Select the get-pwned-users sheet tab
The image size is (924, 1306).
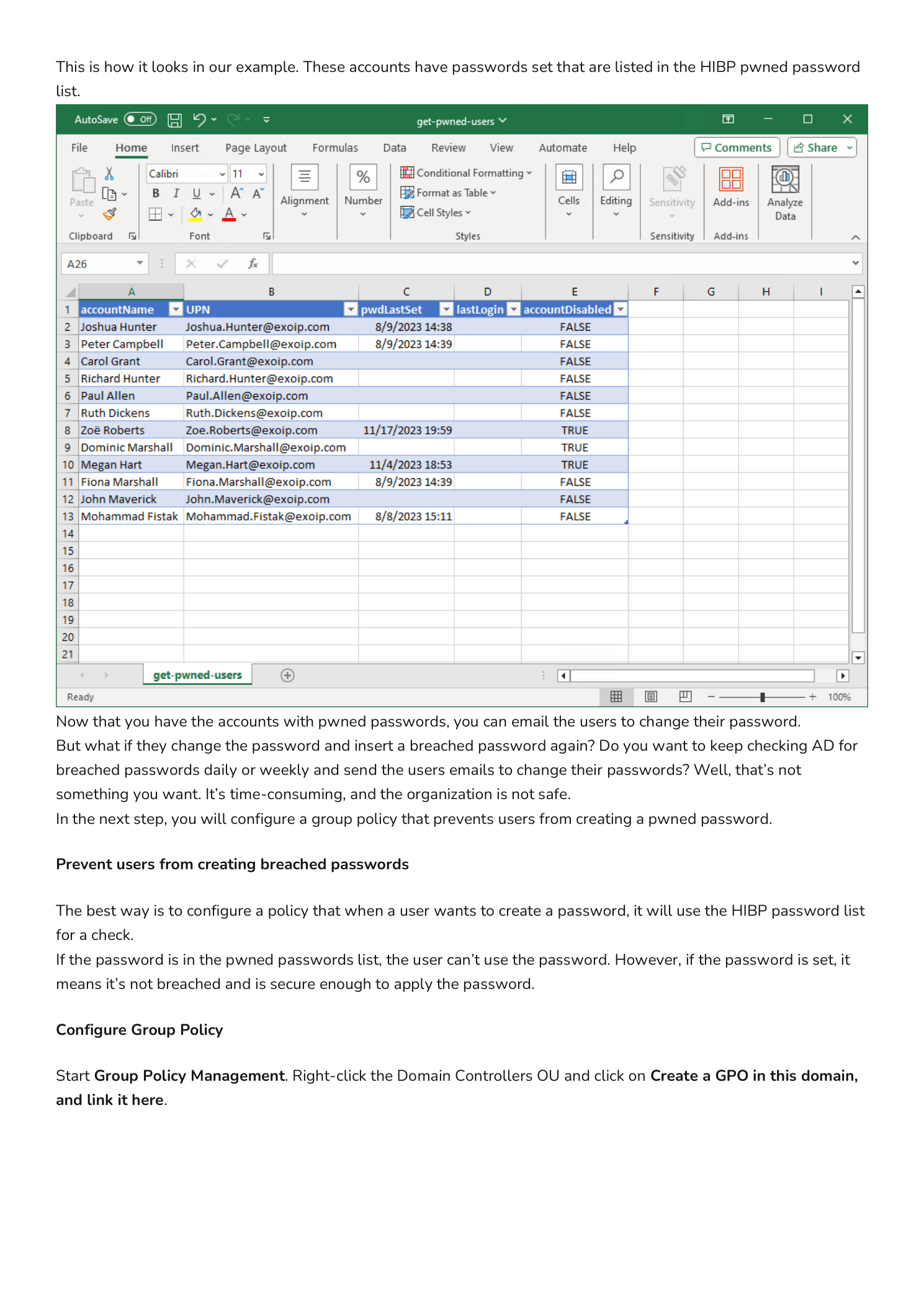coord(197,675)
